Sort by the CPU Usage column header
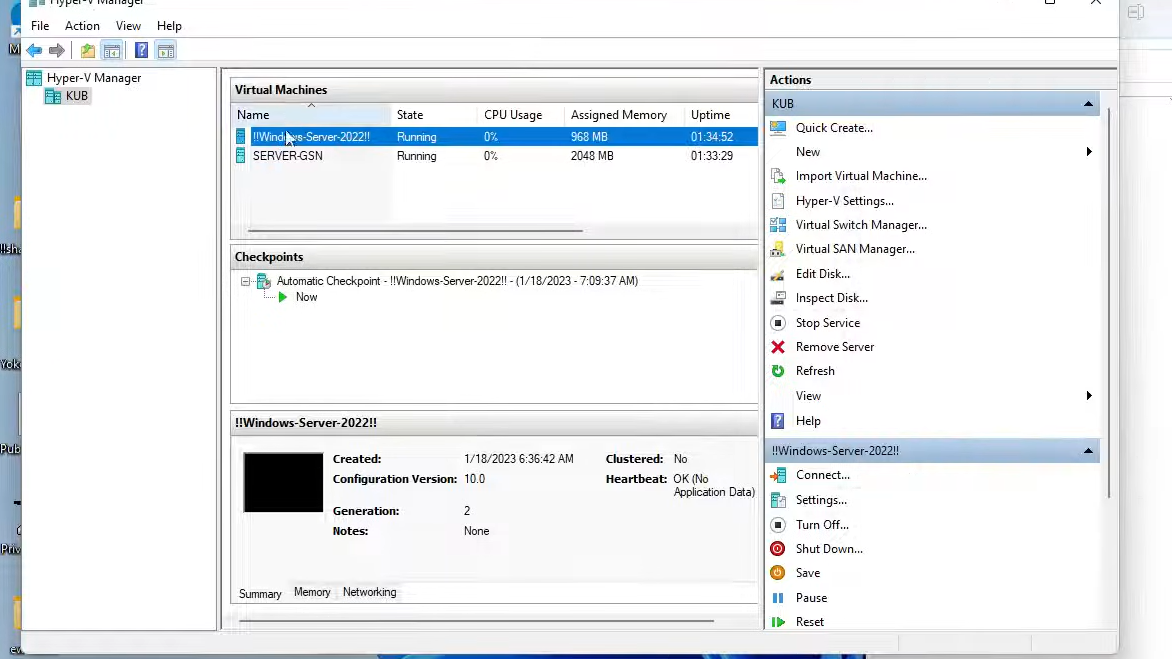This screenshot has height=659, width=1172. pyautogui.click(x=521, y=115)
